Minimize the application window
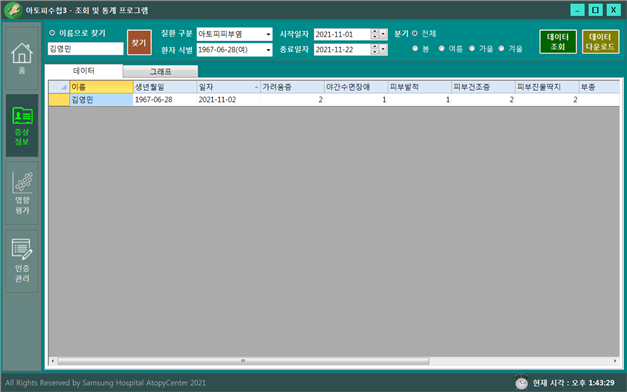Screen dimensions: 627x392 [577, 10]
